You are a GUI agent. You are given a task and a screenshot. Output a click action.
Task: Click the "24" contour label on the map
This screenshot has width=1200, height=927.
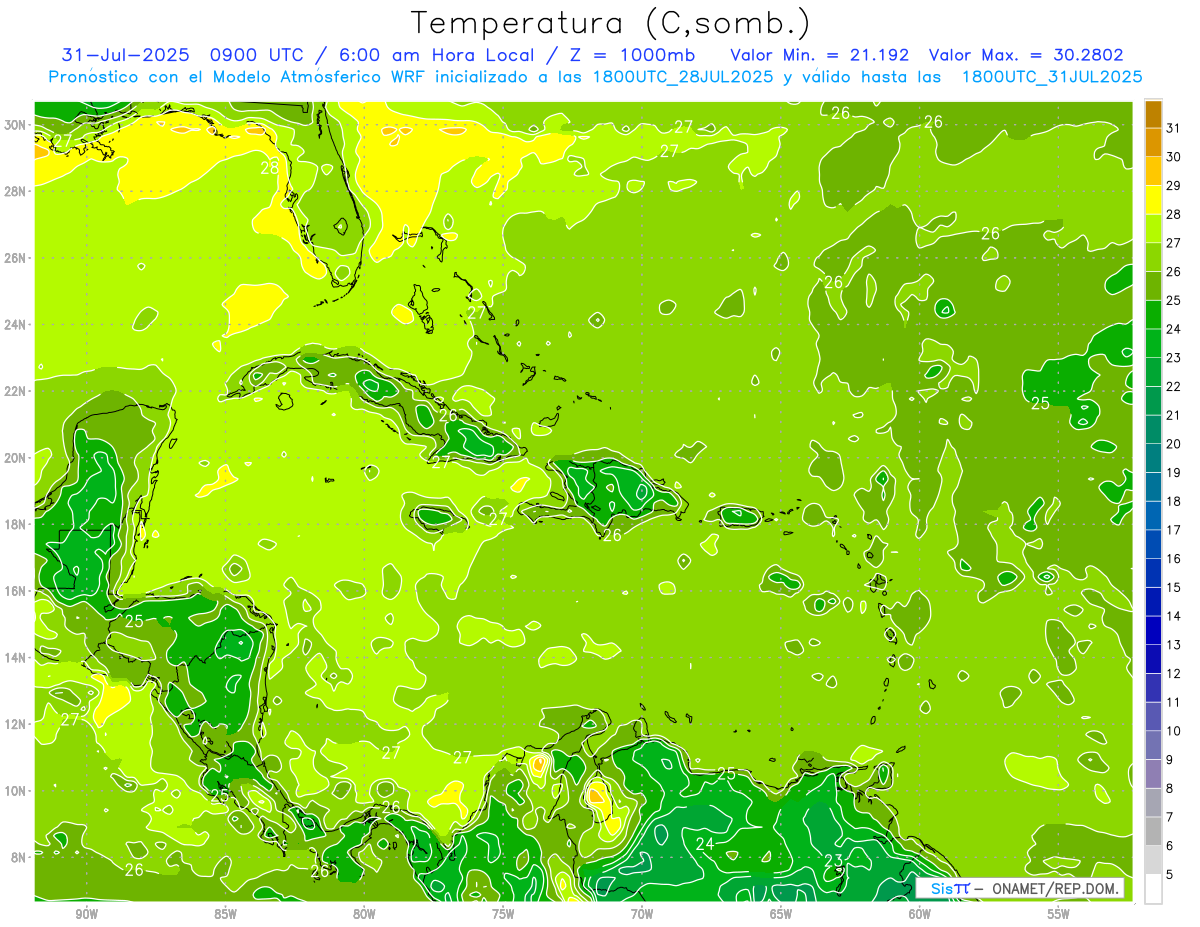click(x=704, y=845)
